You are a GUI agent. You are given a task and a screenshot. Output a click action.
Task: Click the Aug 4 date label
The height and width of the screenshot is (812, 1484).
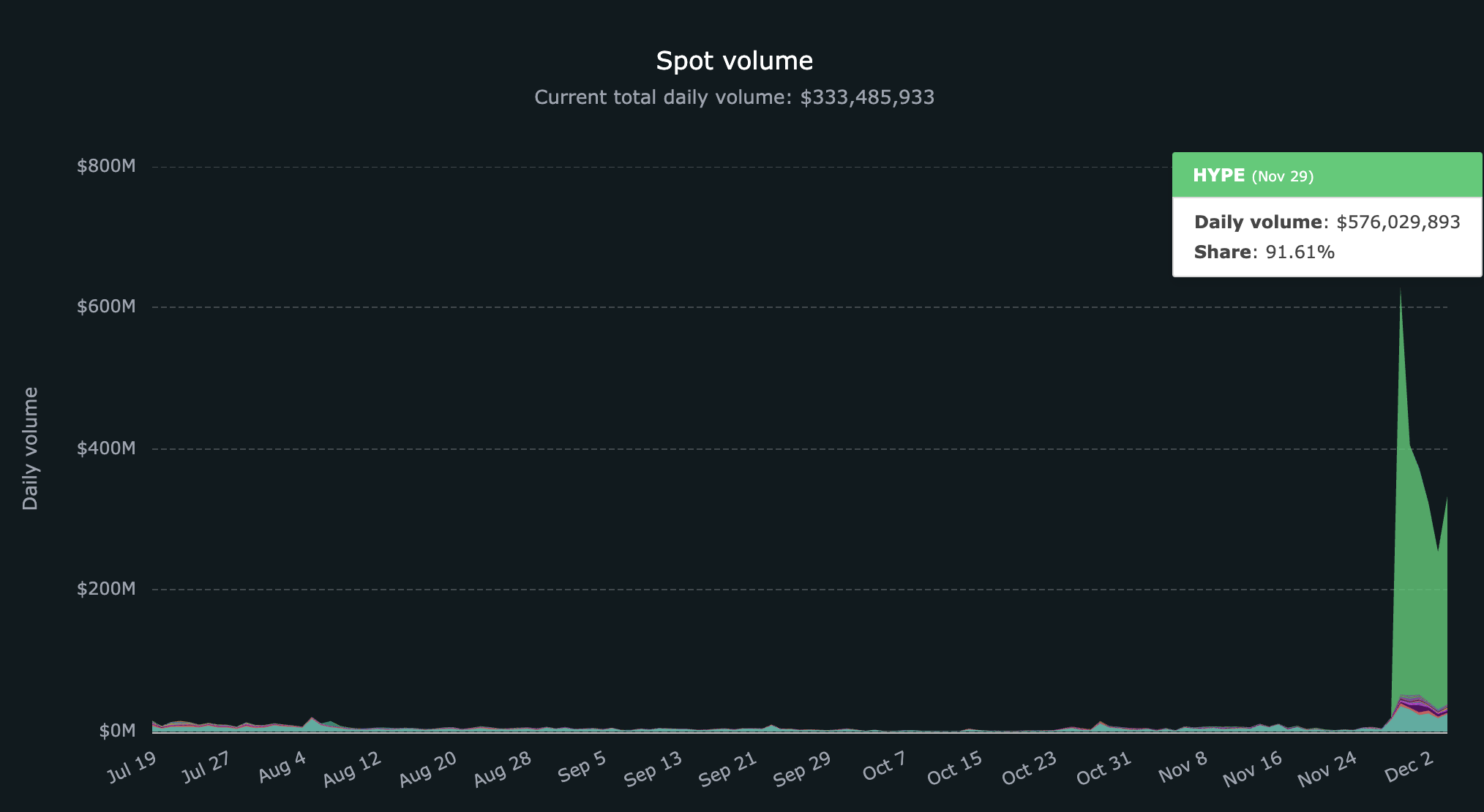282,767
